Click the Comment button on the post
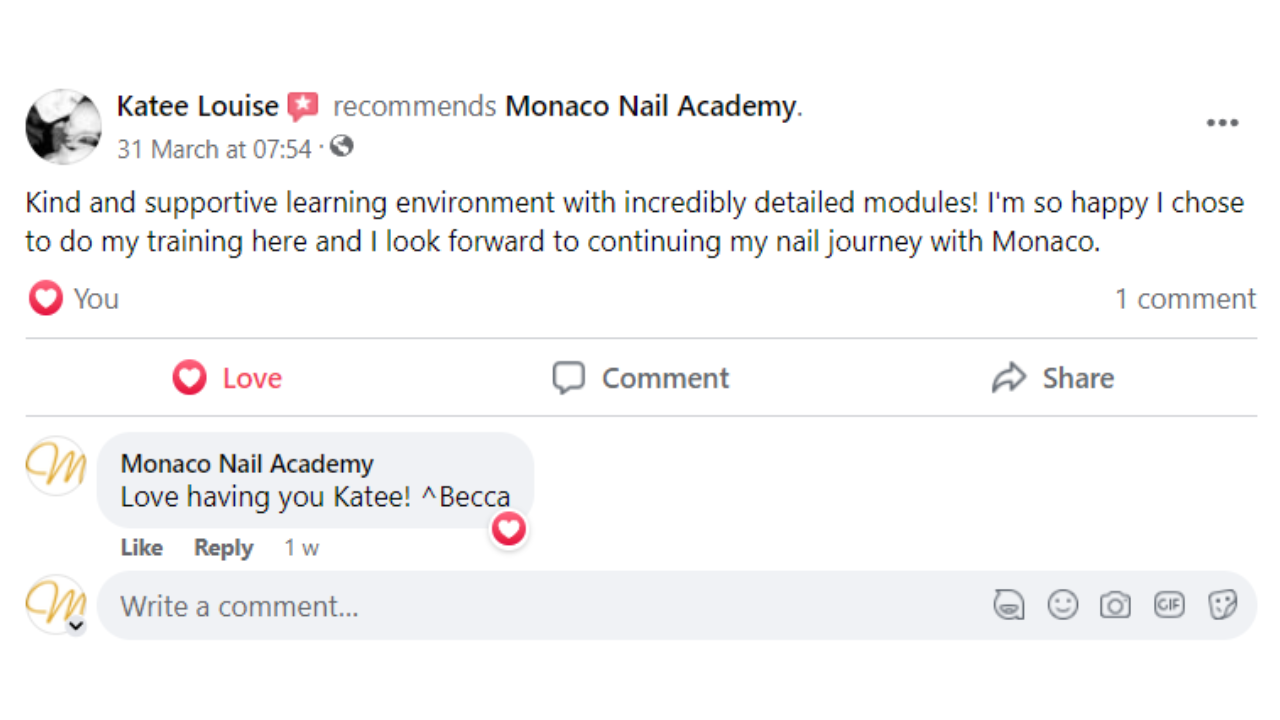The height and width of the screenshot is (720, 1280). point(641,378)
